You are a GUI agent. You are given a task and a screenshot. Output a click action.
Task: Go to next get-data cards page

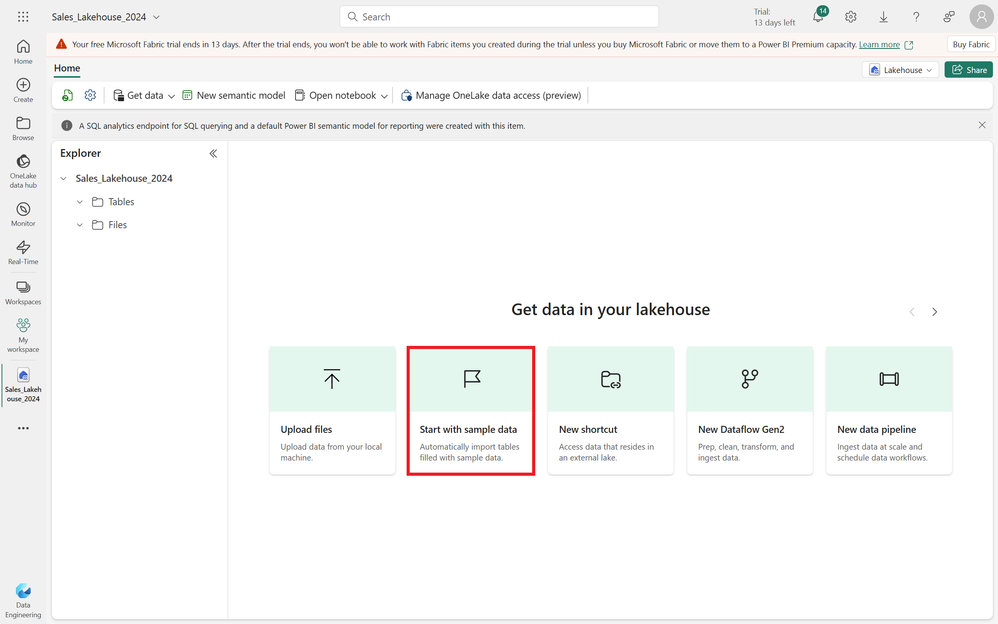click(934, 312)
